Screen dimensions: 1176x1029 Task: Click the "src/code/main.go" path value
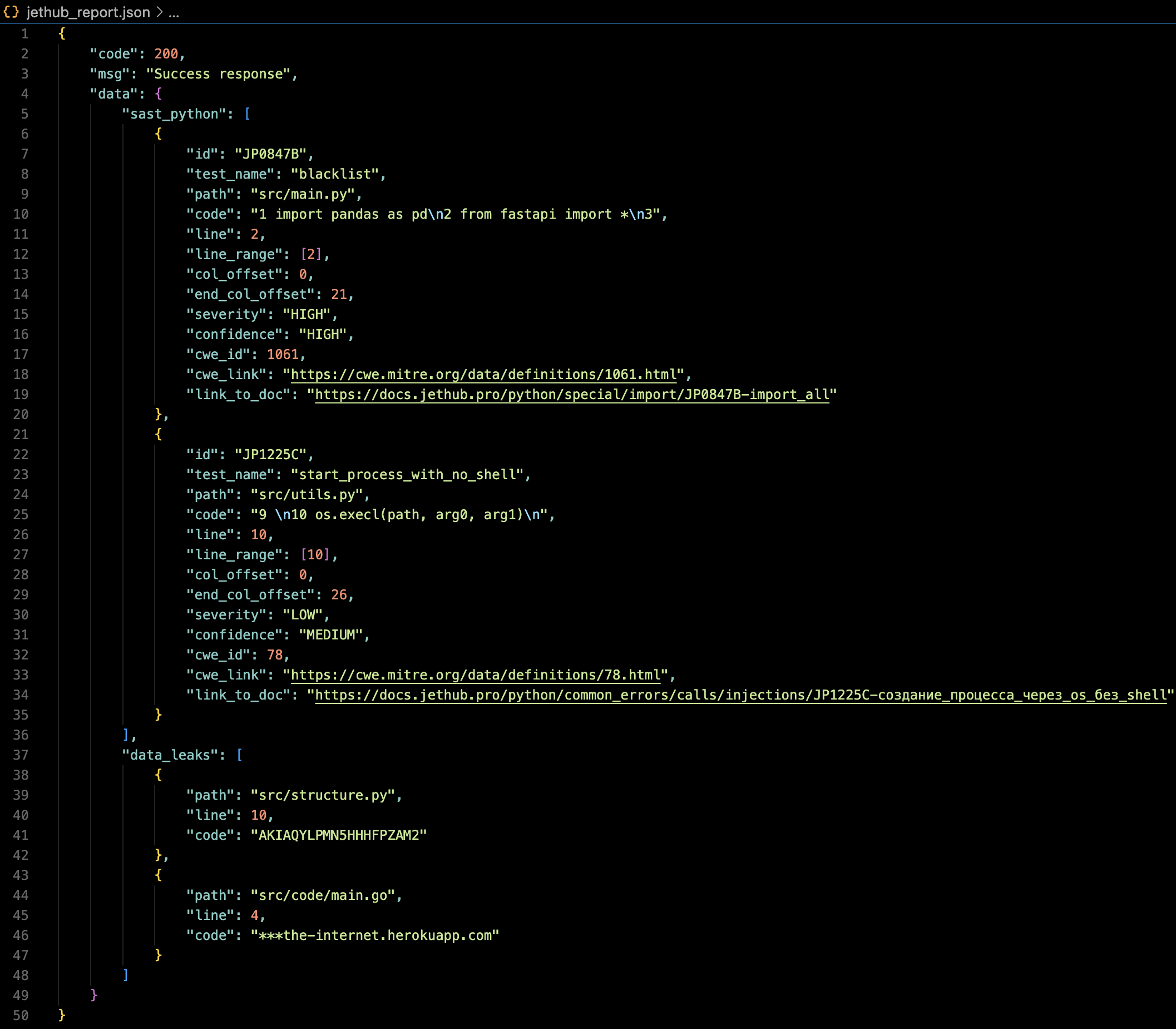click(323, 895)
